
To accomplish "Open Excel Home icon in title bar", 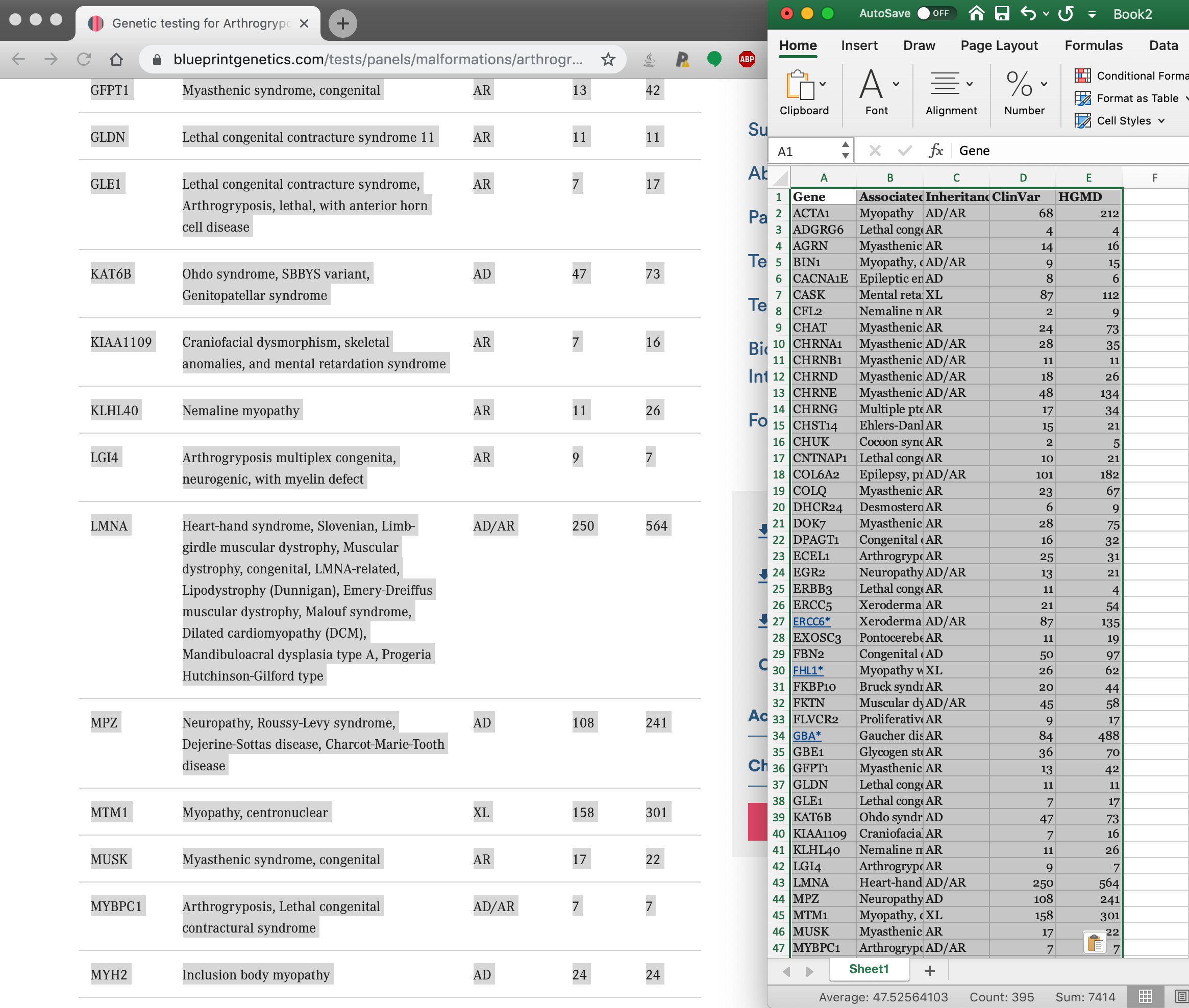I will [977, 14].
